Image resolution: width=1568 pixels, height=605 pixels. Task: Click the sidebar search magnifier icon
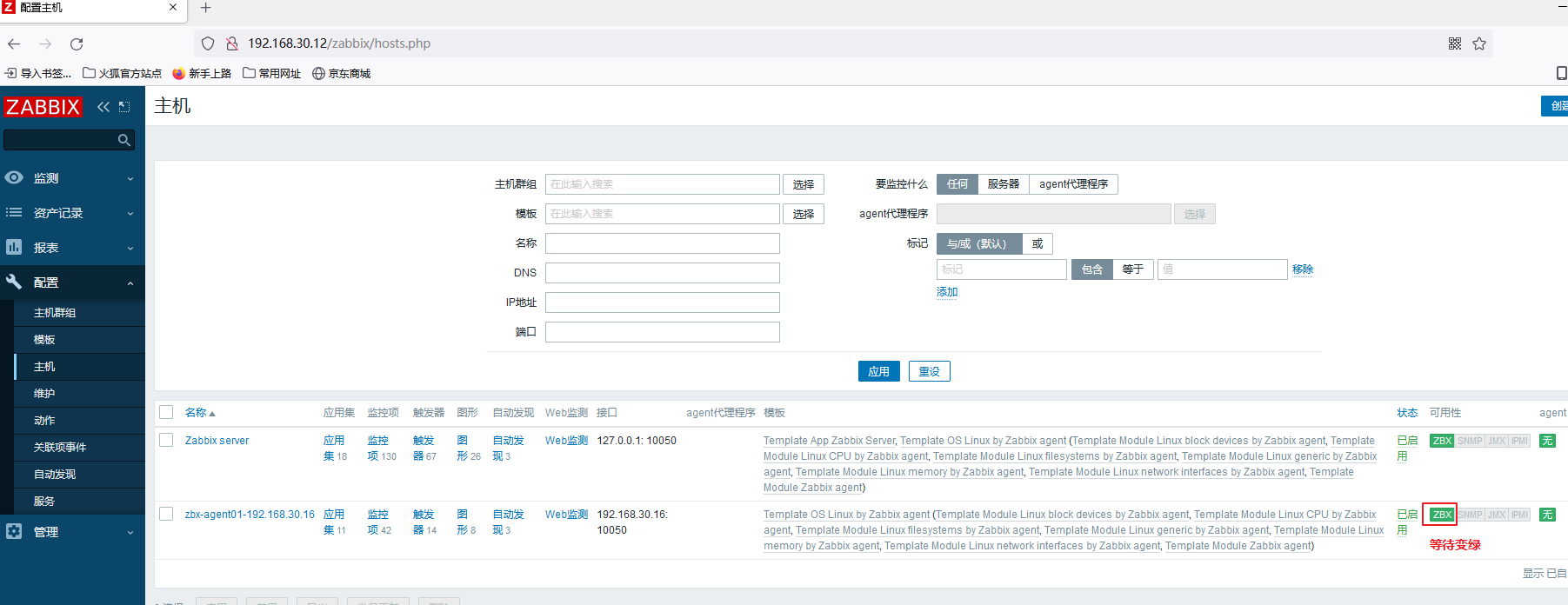pyautogui.click(x=124, y=140)
